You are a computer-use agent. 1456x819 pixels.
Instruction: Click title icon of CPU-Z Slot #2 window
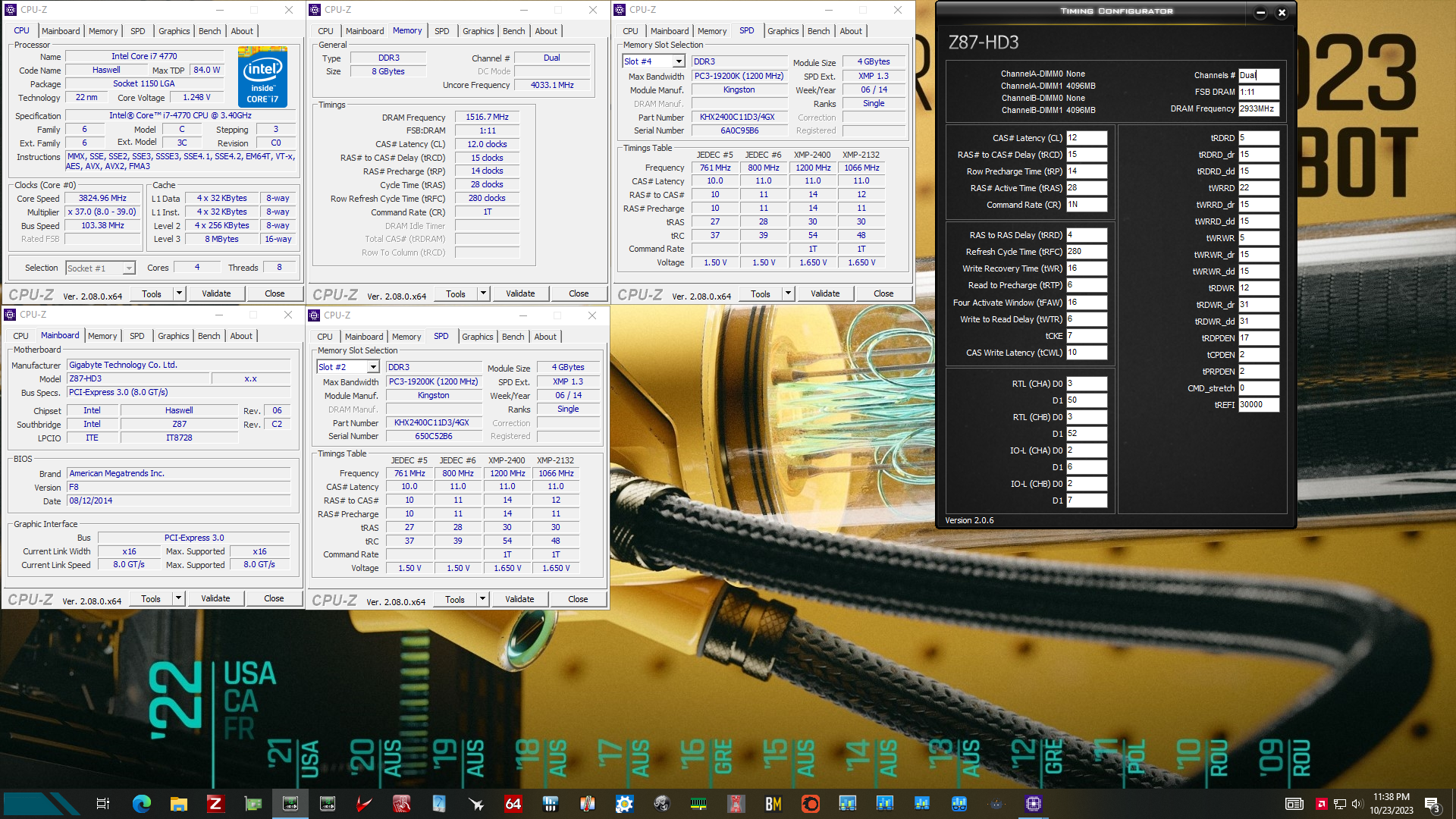pos(315,315)
